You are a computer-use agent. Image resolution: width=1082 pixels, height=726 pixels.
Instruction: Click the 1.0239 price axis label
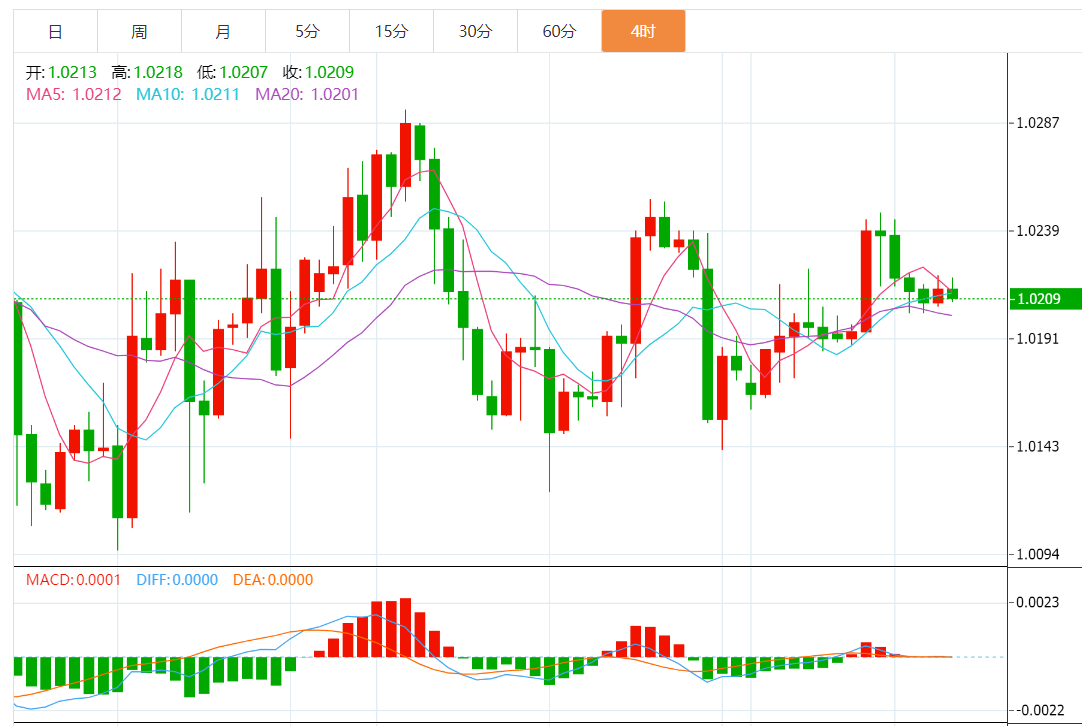tap(1038, 230)
